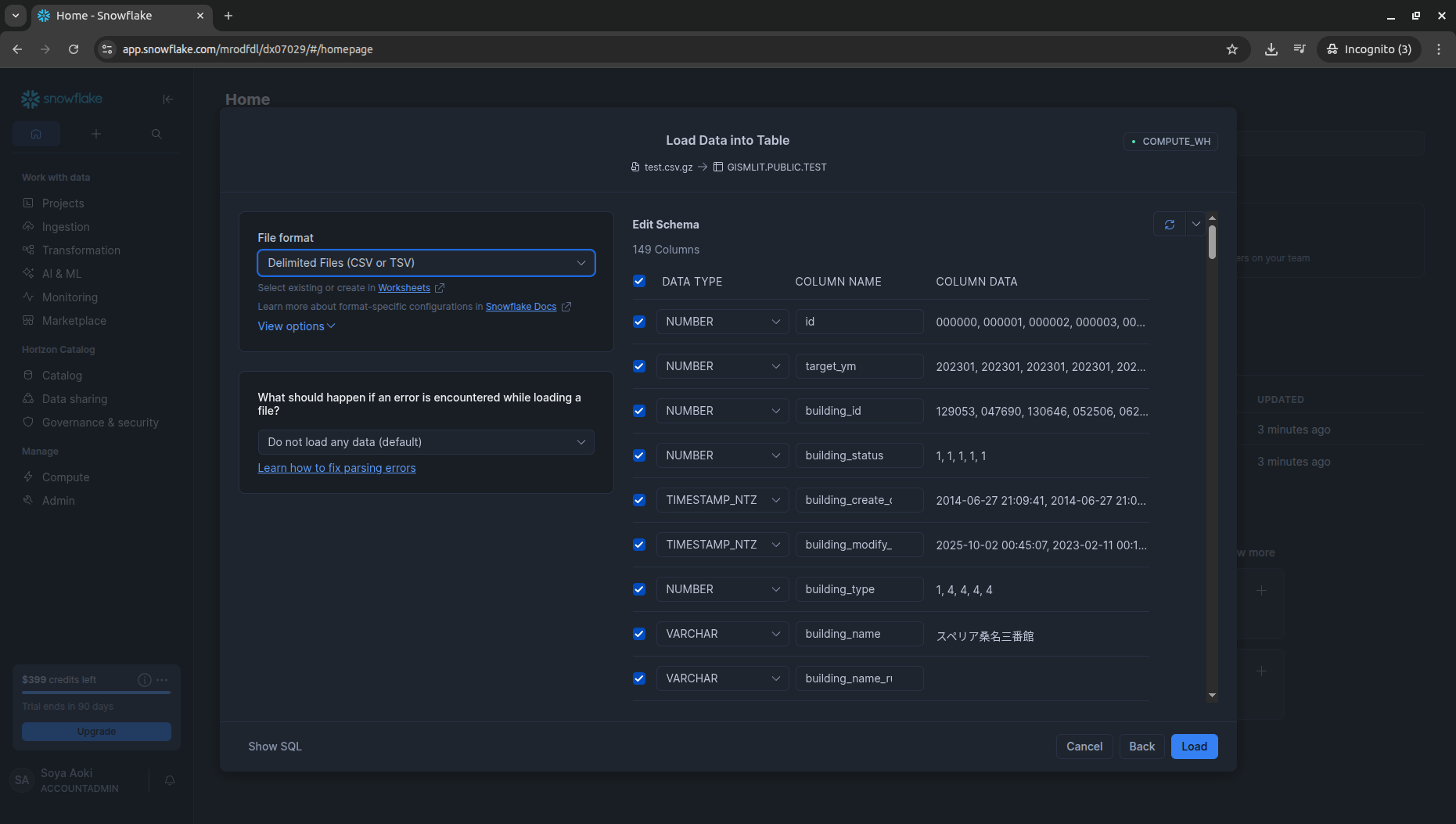This screenshot has width=1456, height=824.
Task: Click the Cancel button
Action: 1084,747
